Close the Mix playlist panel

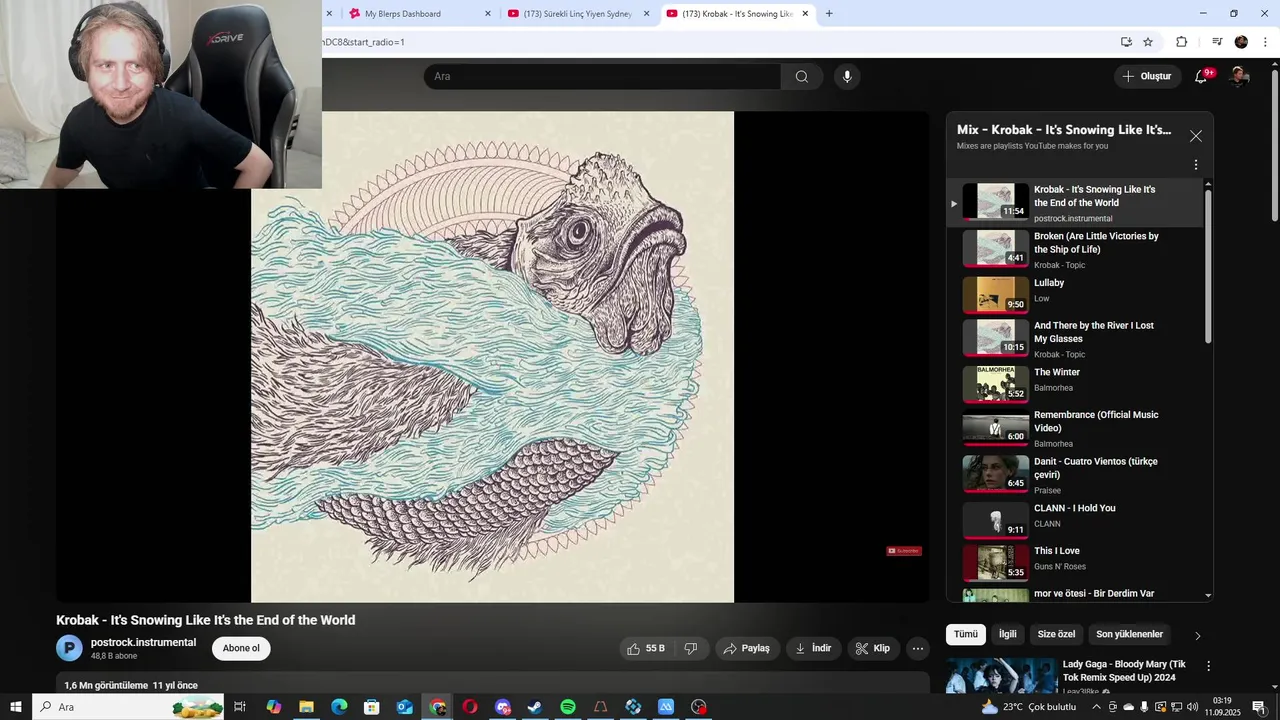click(x=1196, y=136)
